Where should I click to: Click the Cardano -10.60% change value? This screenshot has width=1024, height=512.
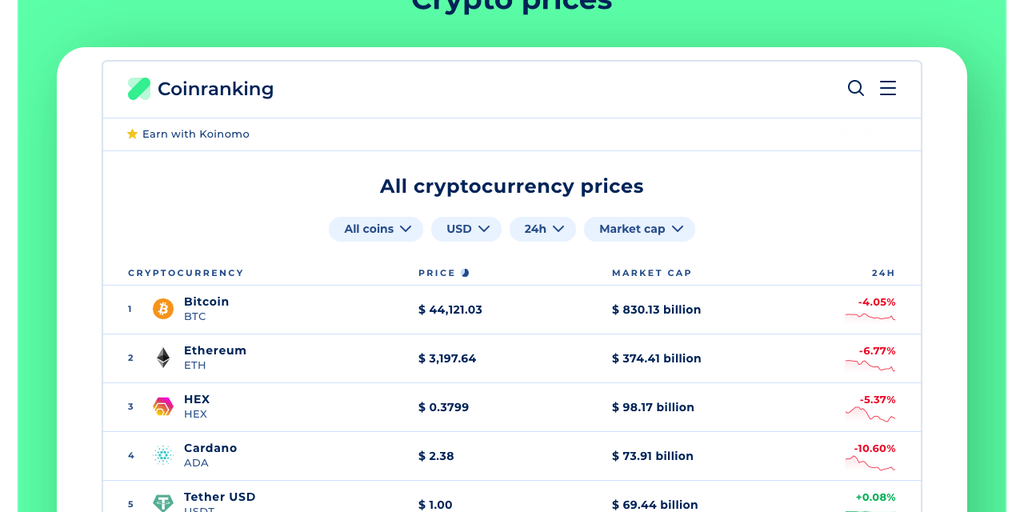coord(875,448)
